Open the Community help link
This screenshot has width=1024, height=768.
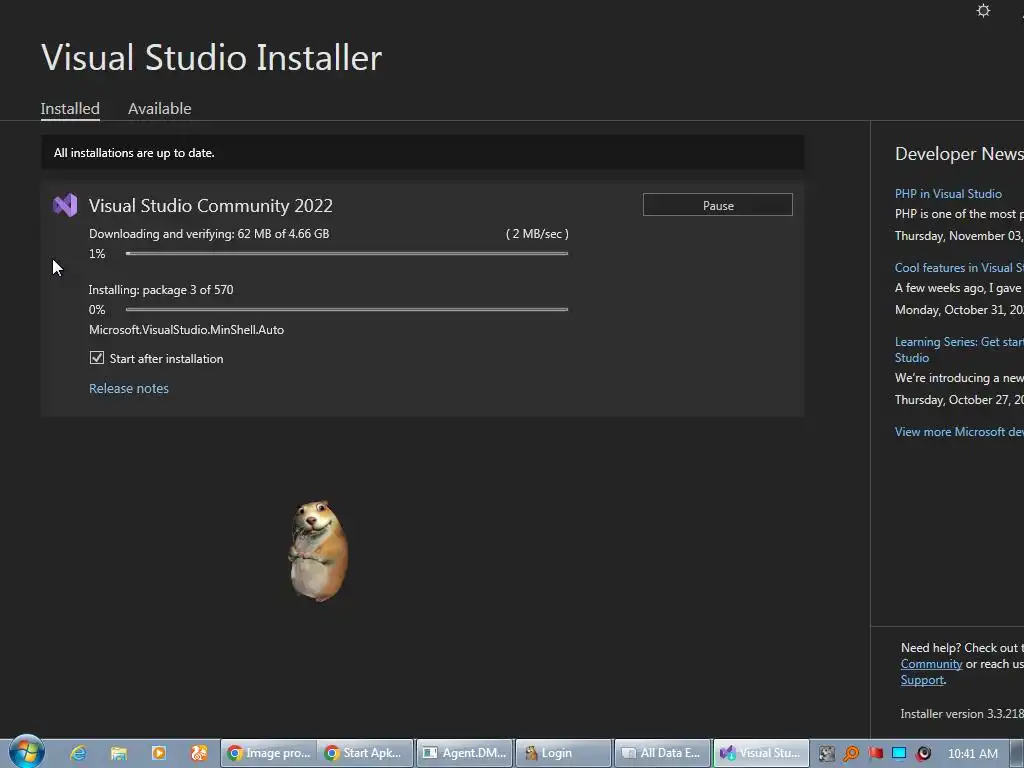[x=931, y=664]
